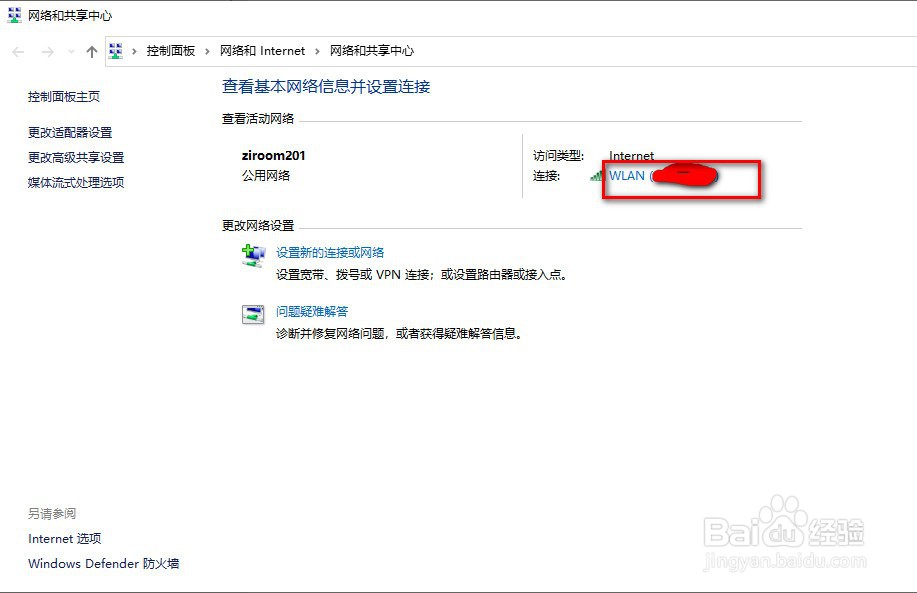917x593 pixels.
Task: Open 更改适配器设置 in the sidebar
Action: (x=70, y=132)
